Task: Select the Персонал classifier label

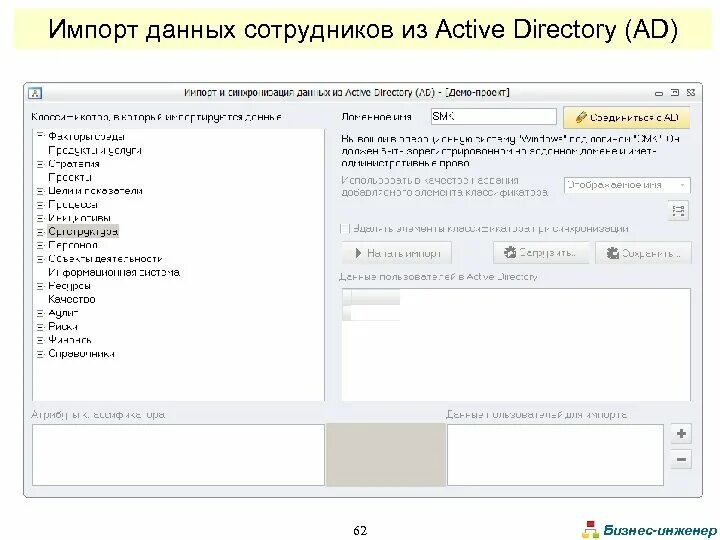Action: 73,245
